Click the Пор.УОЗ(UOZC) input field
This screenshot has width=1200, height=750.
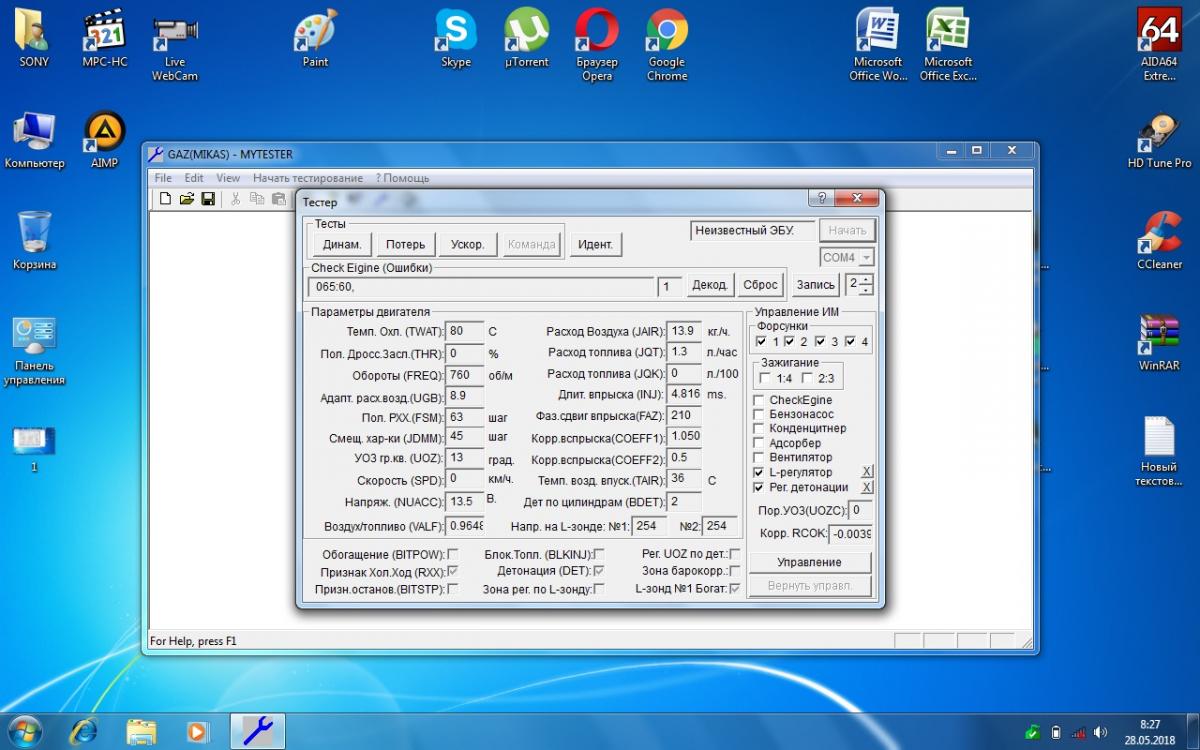860,510
